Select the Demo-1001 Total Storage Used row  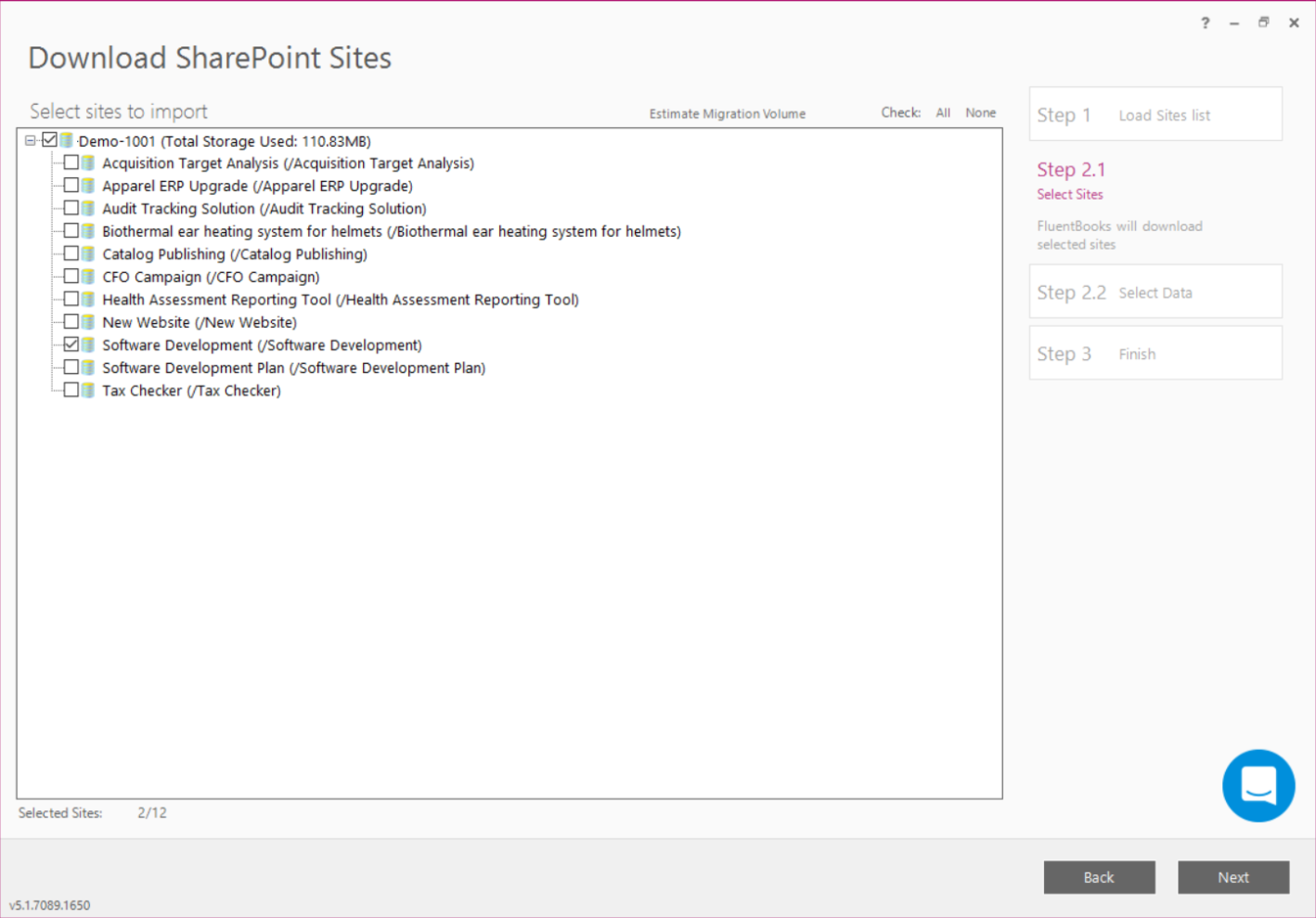pyautogui.click(x=225, y=141)
